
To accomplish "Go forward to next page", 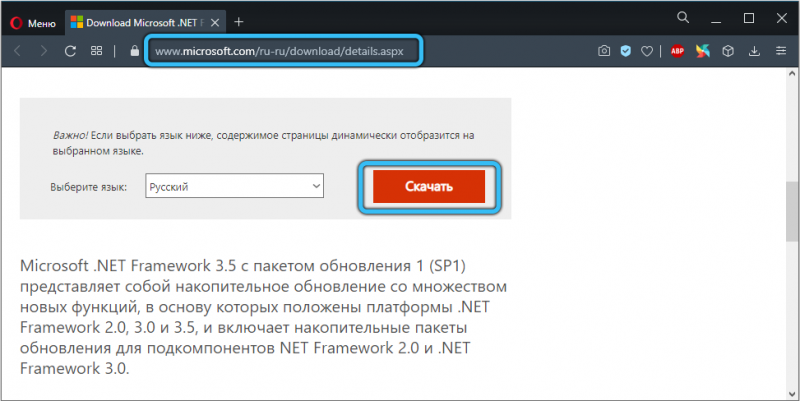I will coord(44,51).
